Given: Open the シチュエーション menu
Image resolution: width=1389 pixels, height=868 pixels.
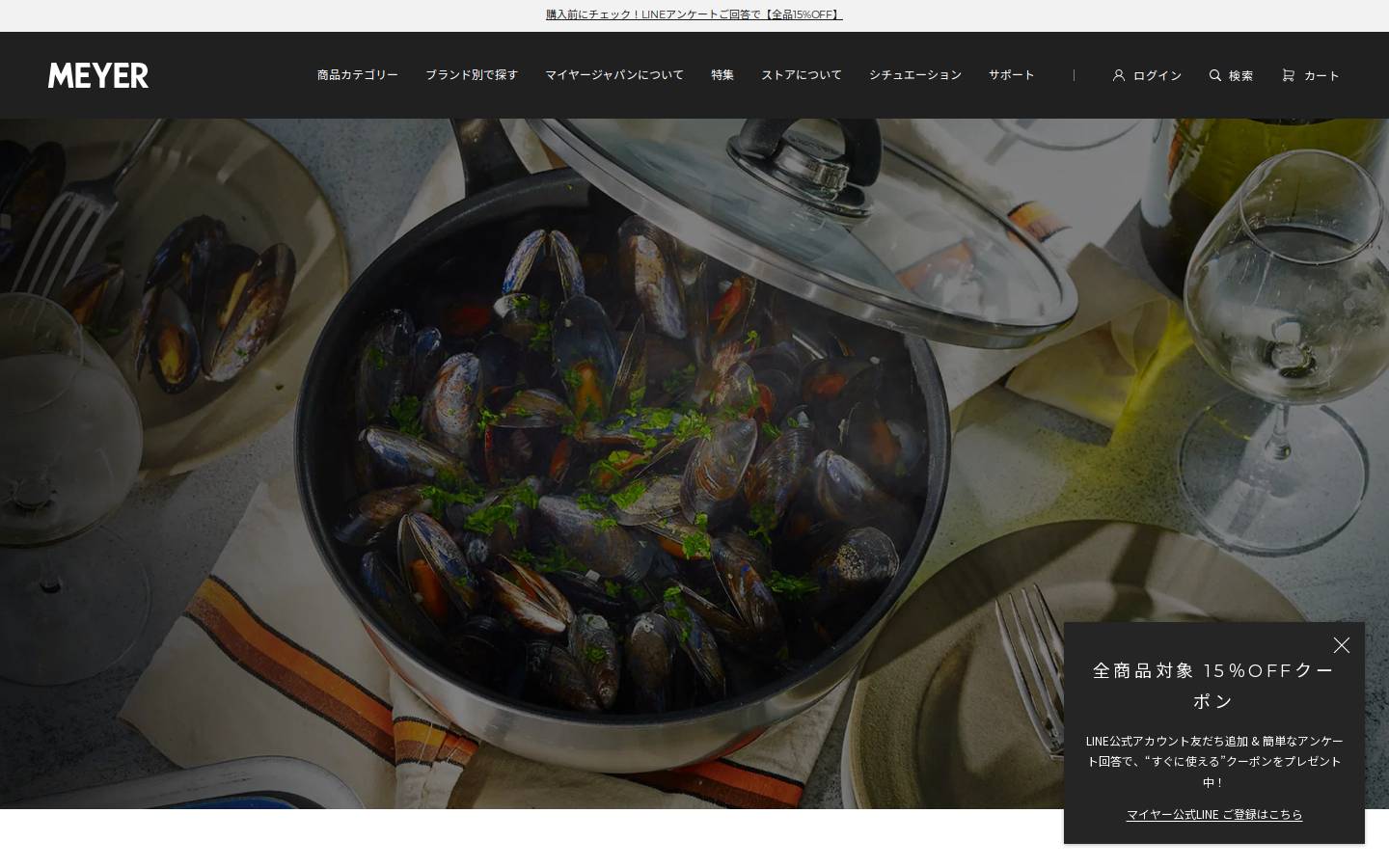Looking at the screenshot, I should coord(915,75).
